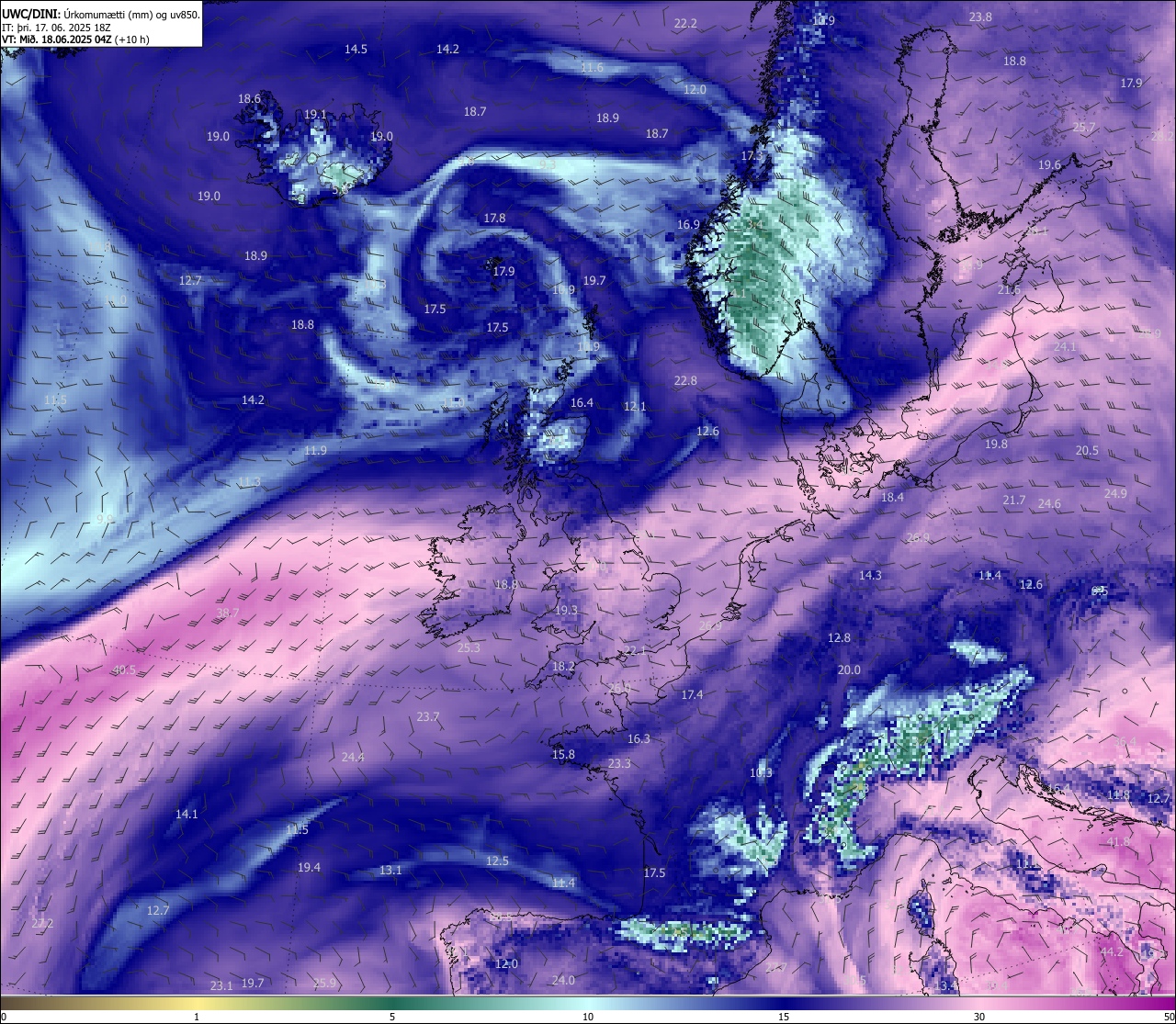Pick the 27.2 map value

pyautogui.click(x=42, y=923)
